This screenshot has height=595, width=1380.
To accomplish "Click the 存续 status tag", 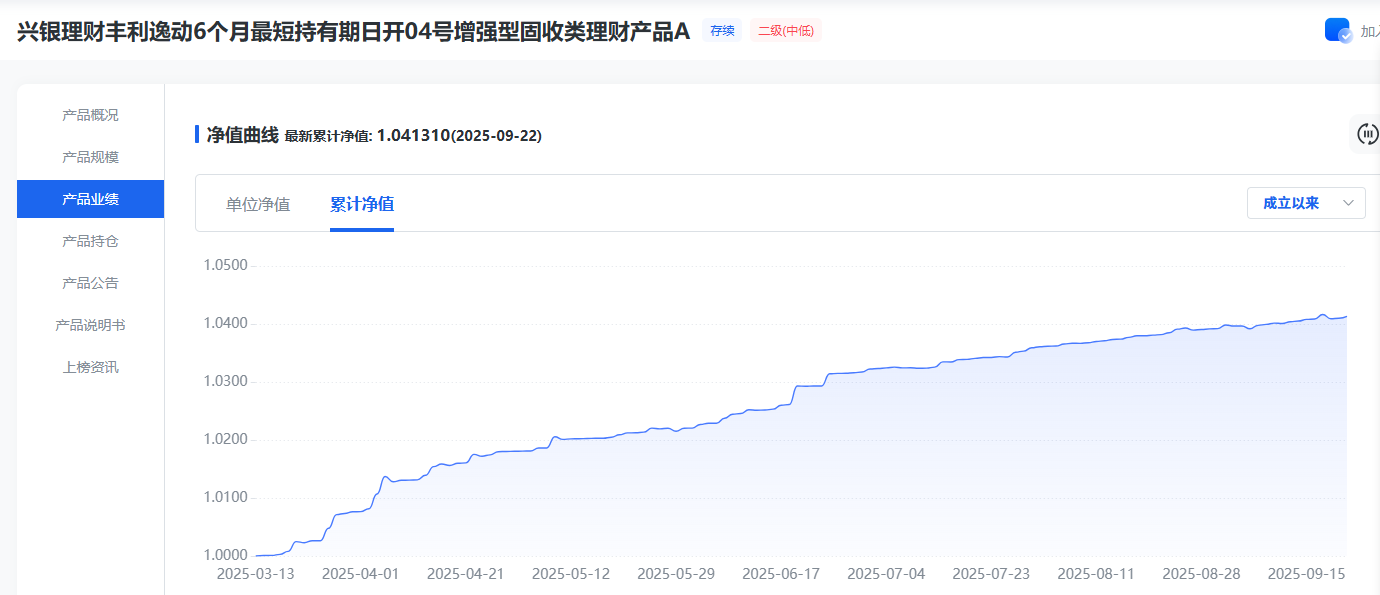I will coord(722,31).
